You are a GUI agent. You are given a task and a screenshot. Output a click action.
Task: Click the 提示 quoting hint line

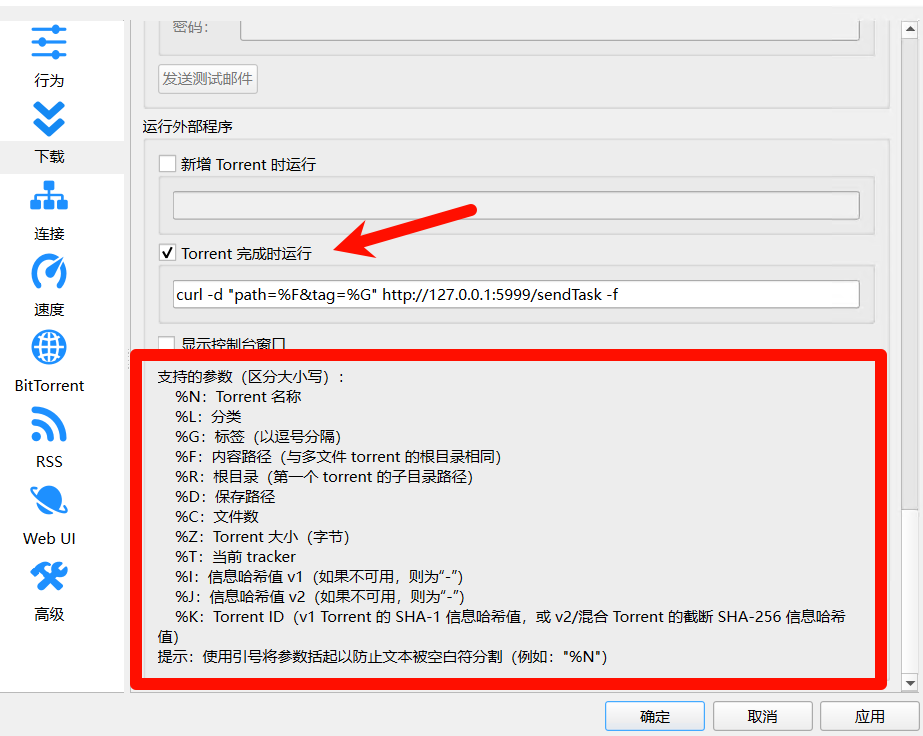tap(382, 657)
